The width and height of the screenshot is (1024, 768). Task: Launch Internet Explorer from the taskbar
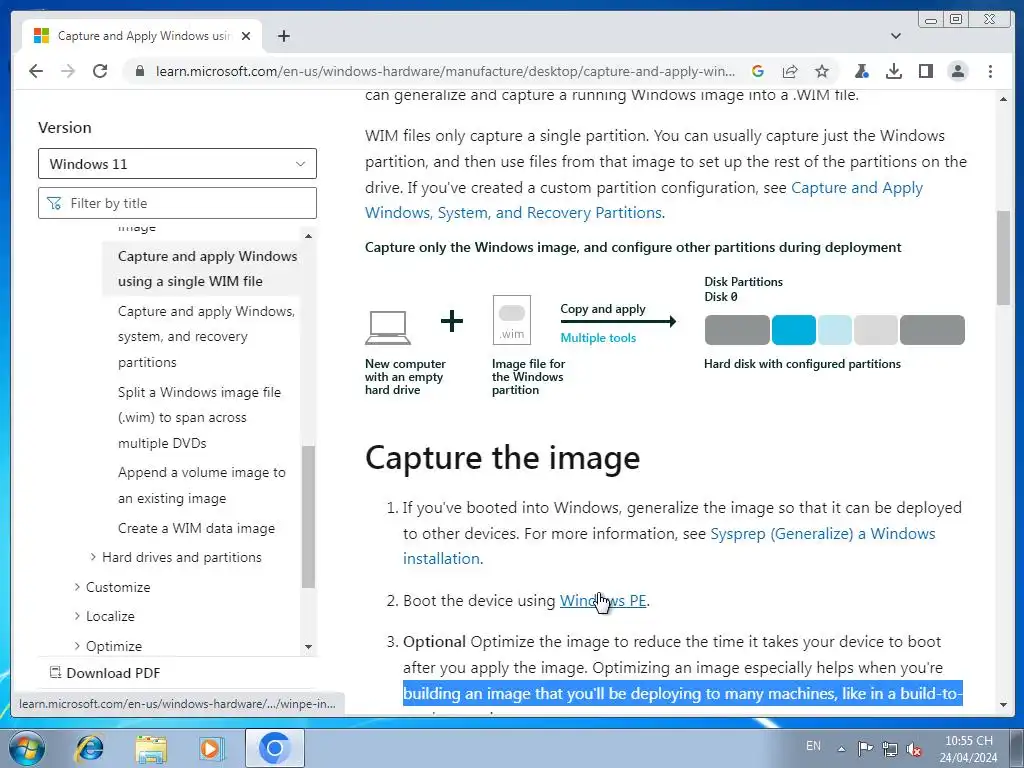pyautogui.click(x=89, y=748)
